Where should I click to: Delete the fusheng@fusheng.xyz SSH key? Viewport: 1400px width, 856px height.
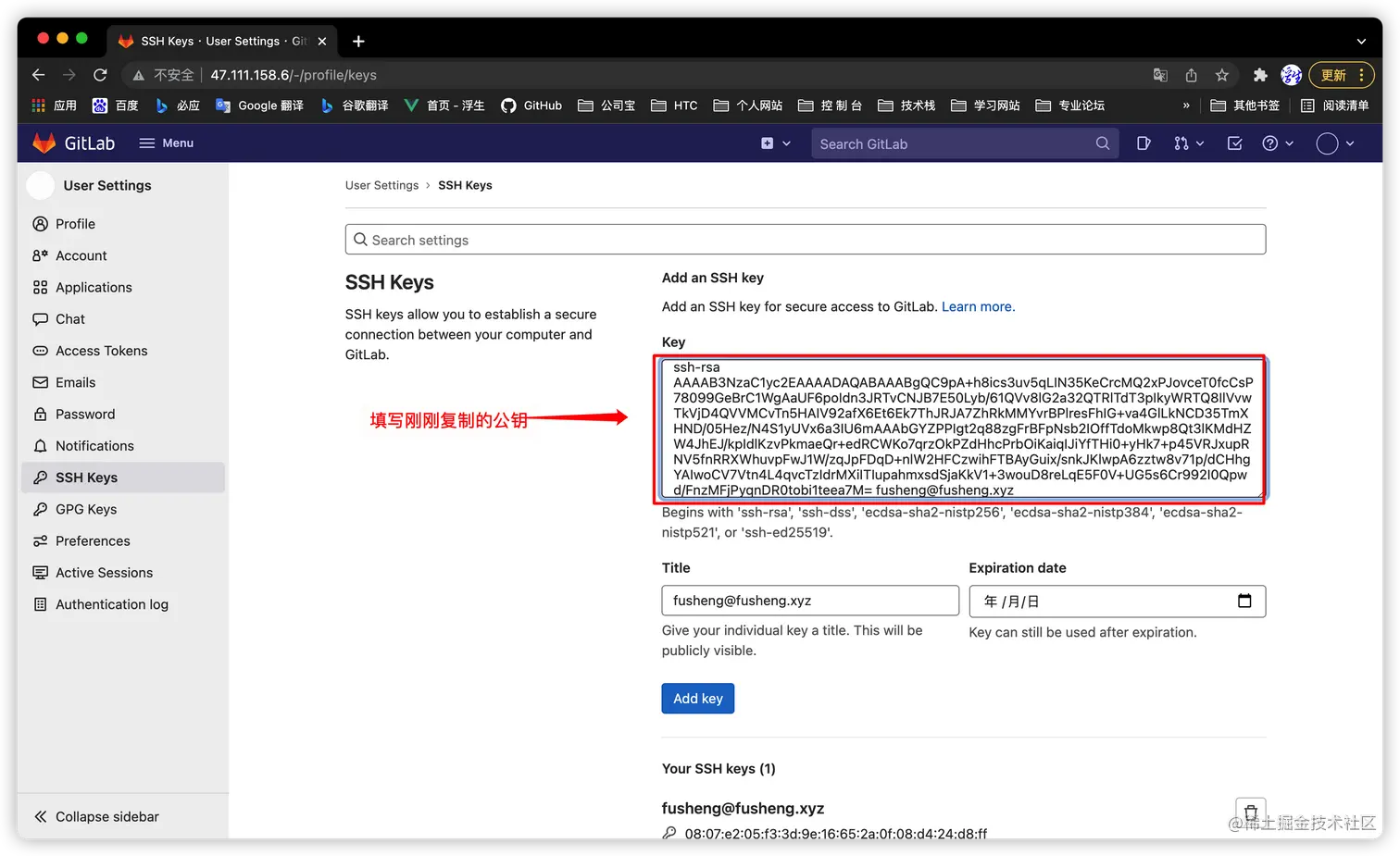[x=1250, y=813]
